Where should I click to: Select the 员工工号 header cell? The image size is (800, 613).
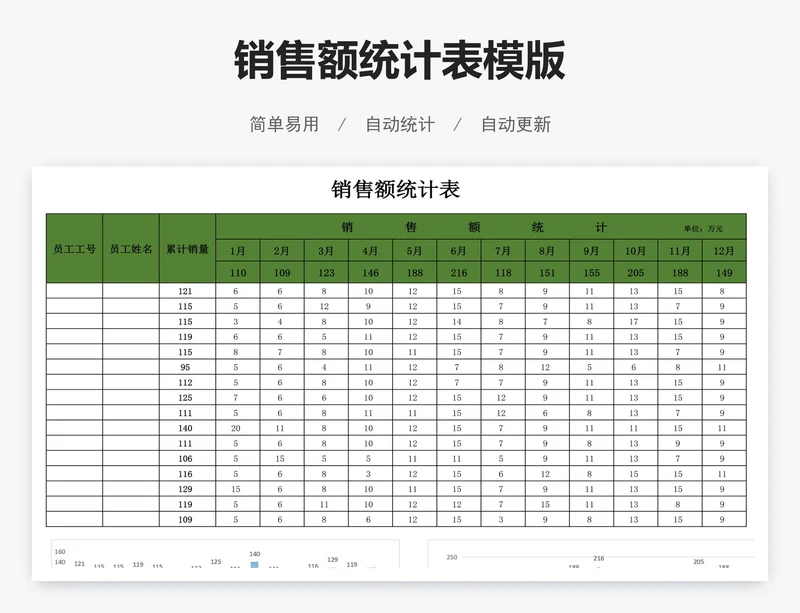74,249
